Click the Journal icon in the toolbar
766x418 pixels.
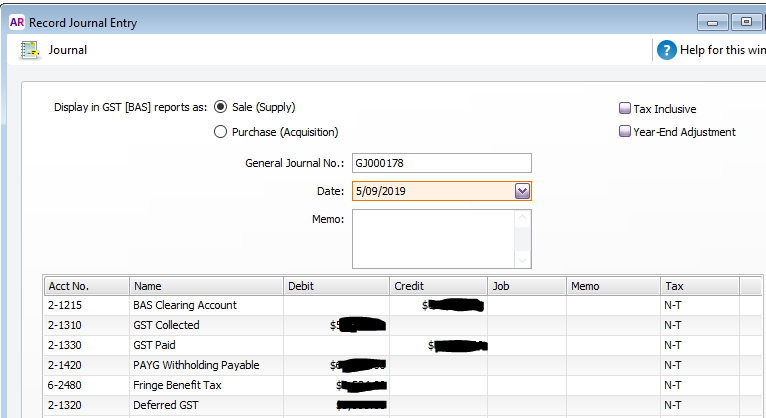tap(30, 50)
